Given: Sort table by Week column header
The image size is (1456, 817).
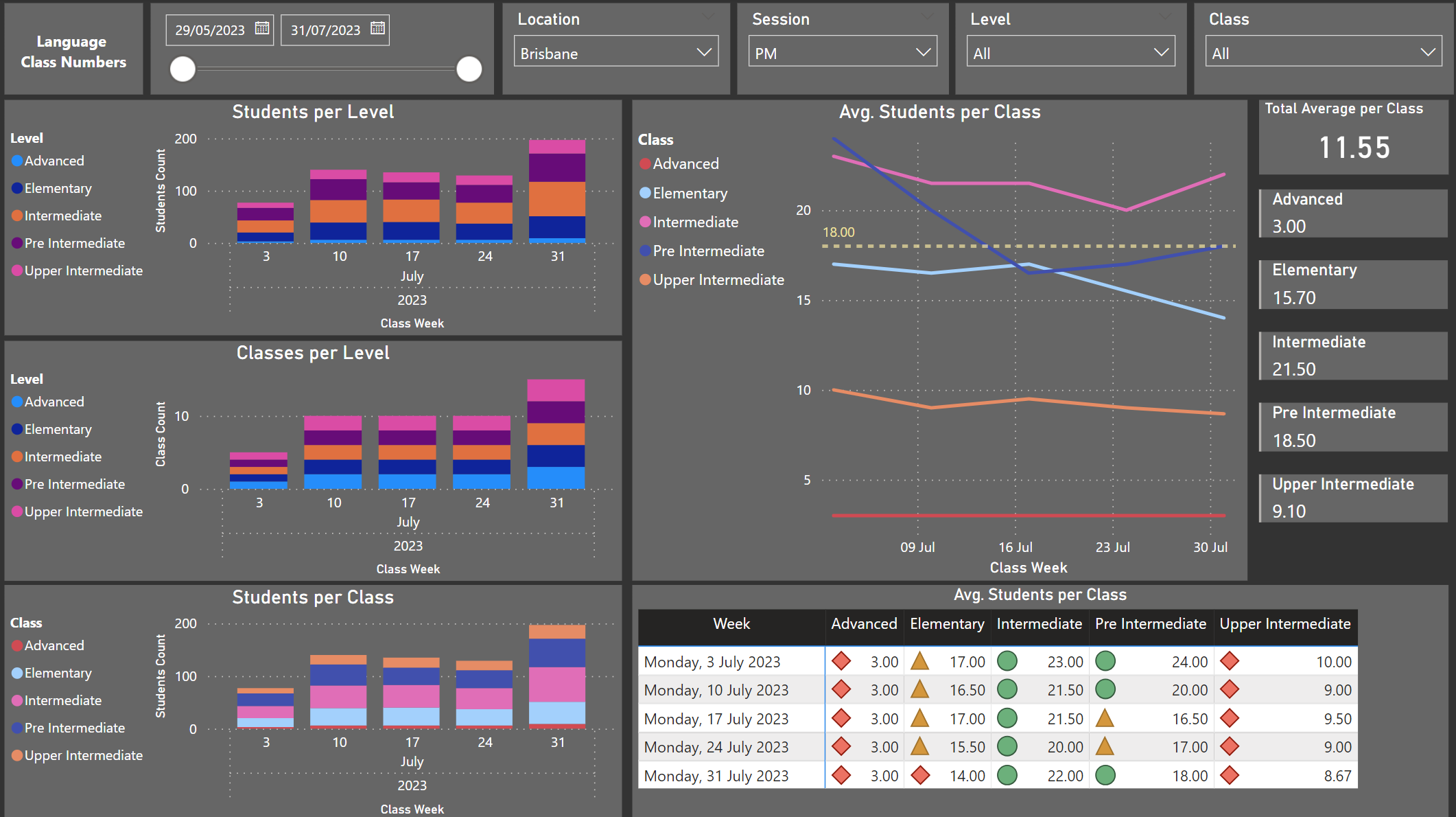Looking at the screenshot, I should [731, 624].
